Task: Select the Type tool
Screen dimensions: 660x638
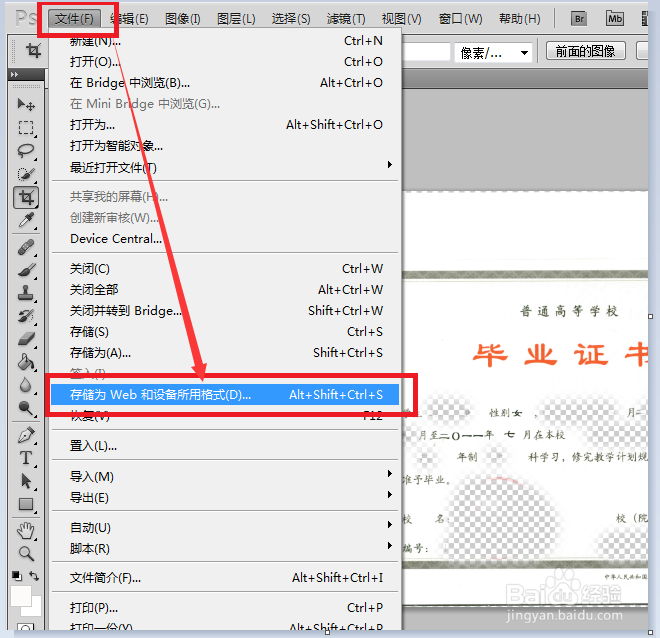Action: coord(26,458)
